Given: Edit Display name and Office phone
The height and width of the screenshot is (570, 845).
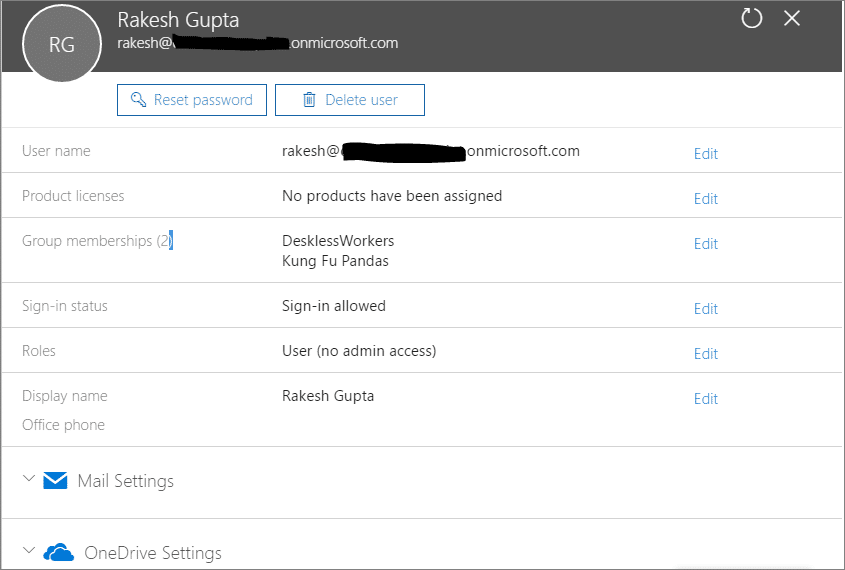Looking at the screenshot, I should [705, 399].
